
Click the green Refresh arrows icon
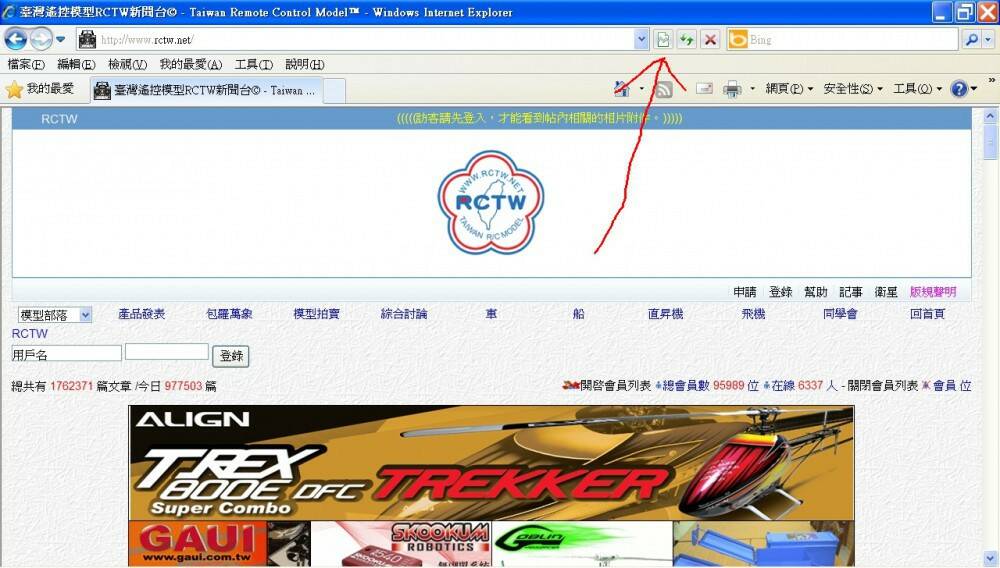[x=686, y=40]
